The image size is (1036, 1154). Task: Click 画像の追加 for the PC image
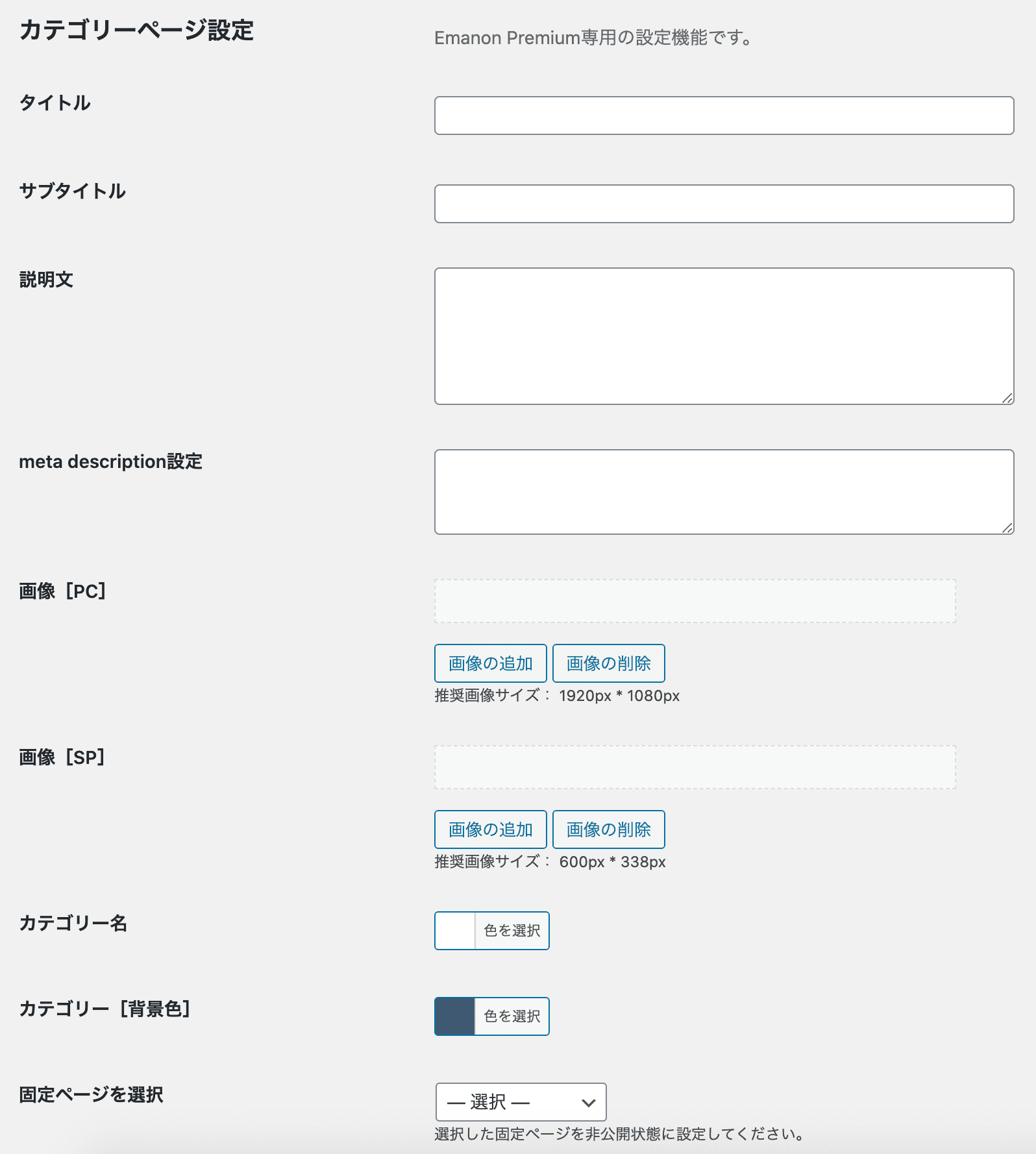point(491,663)
